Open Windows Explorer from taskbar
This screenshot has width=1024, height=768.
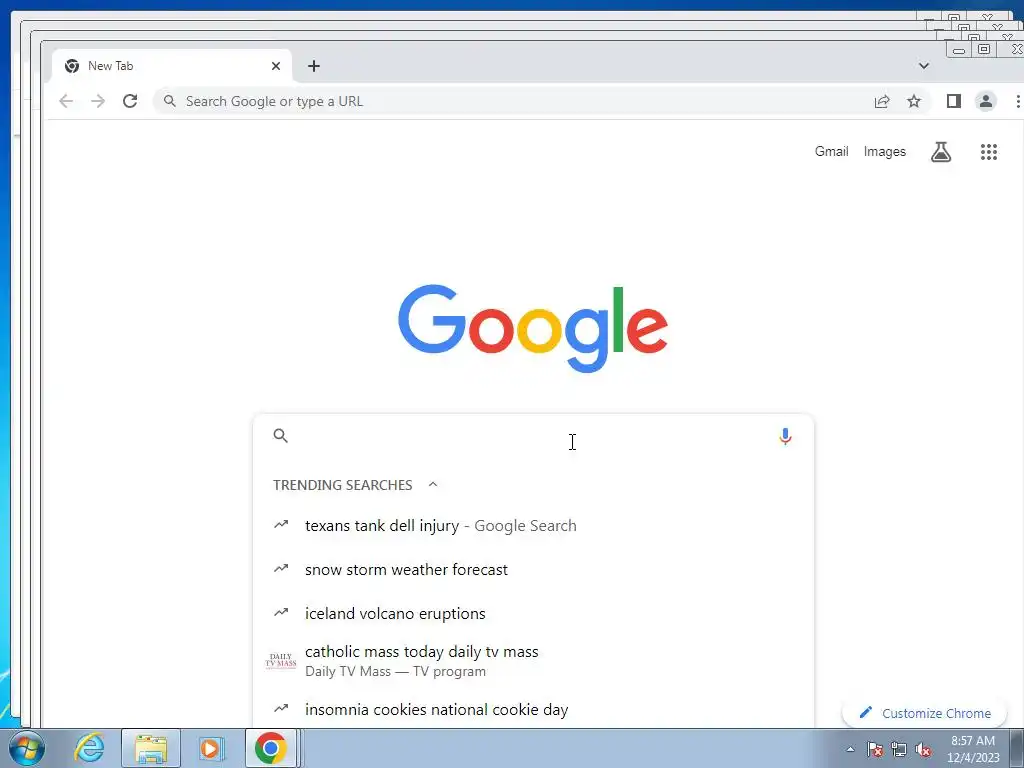pyautogui.click(x=151, y=748)
